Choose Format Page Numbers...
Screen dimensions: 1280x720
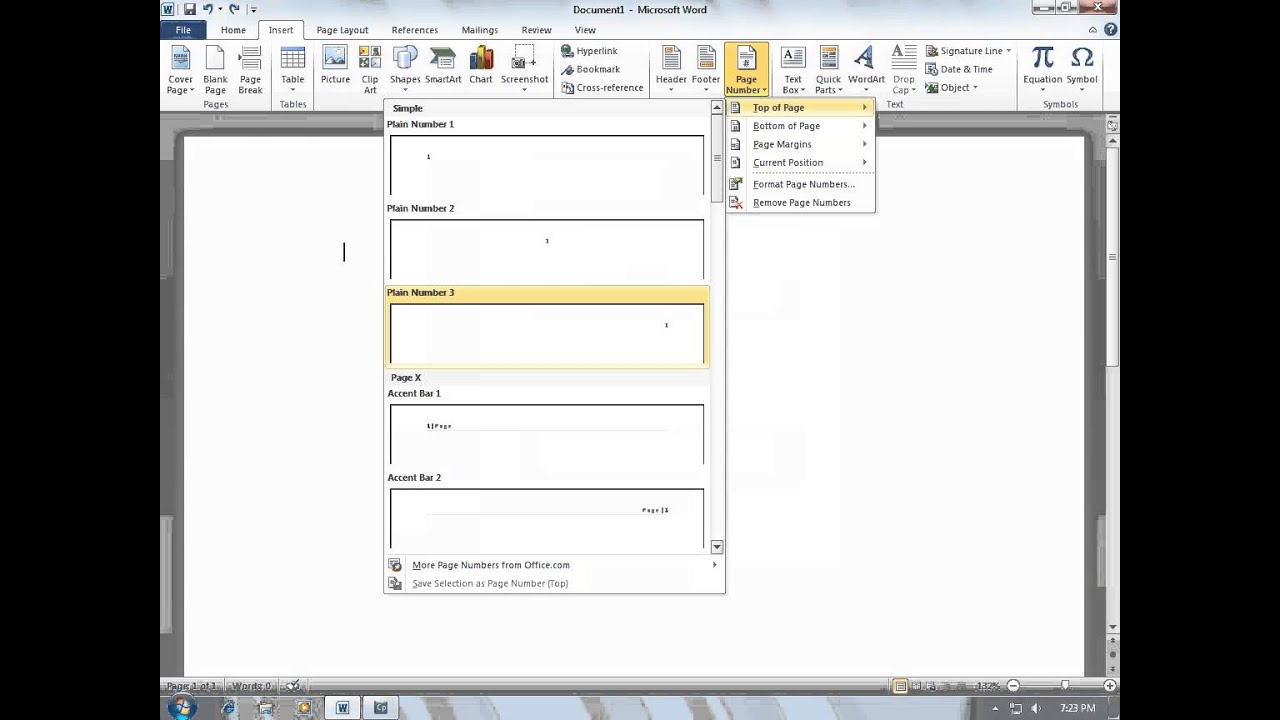(800, 184)
